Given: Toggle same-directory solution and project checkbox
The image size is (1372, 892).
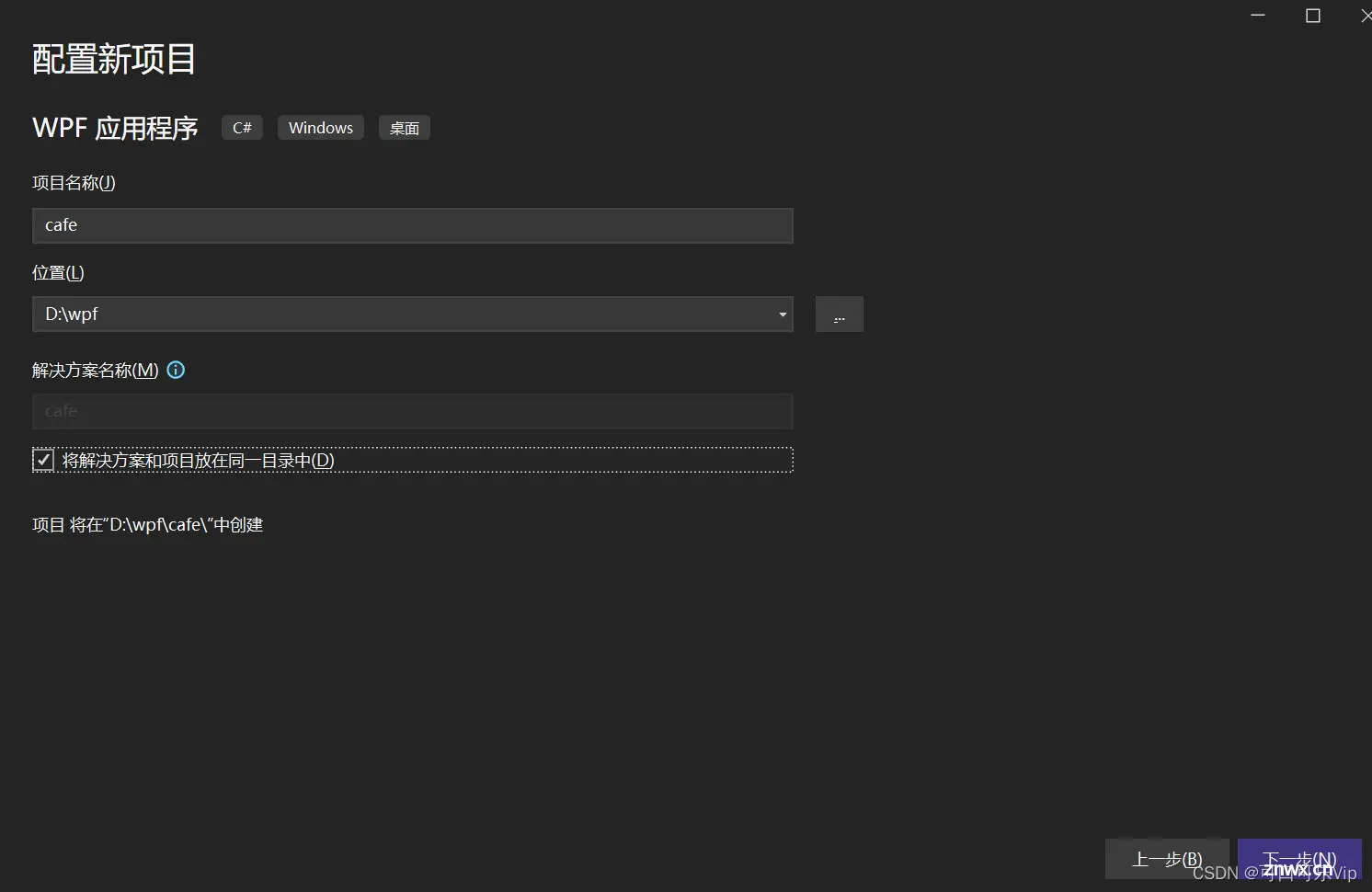Looking at the screenshot, I should click(43, 460).
